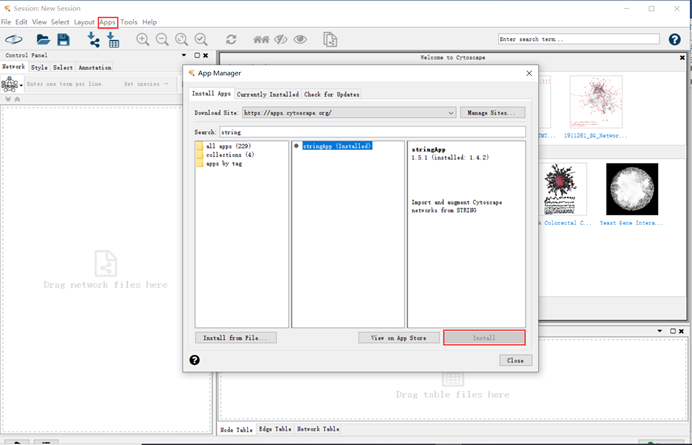Select stringApp (Installed) in app list

[x=337, y=146]
